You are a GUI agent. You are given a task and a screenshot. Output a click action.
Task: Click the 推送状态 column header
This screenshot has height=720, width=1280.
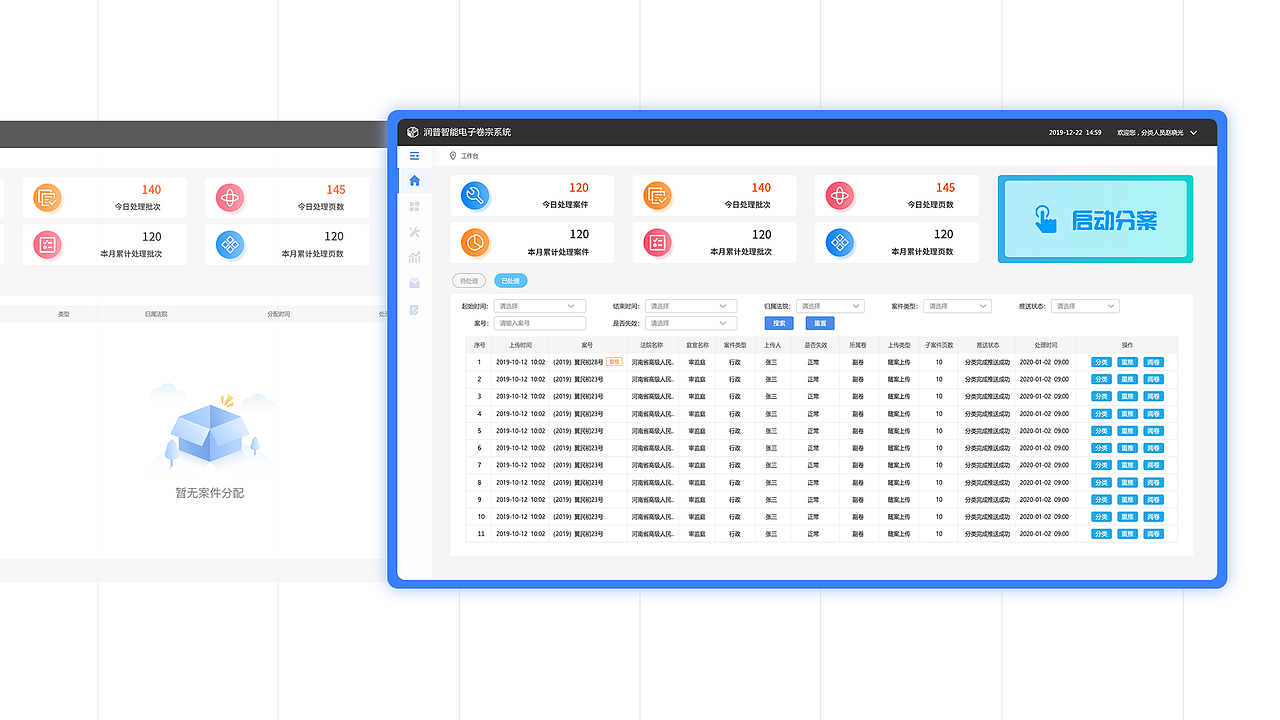click(x=988, y=345)
